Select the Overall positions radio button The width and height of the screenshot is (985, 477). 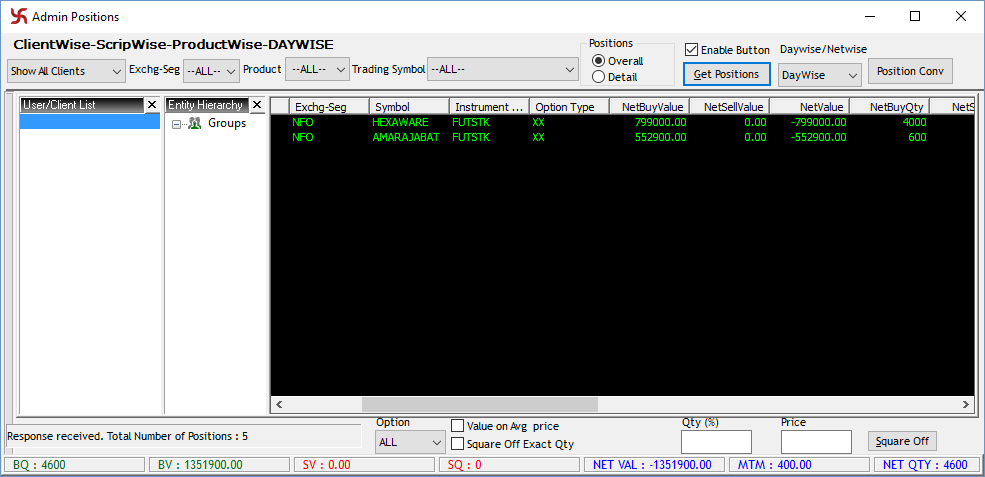599,62
